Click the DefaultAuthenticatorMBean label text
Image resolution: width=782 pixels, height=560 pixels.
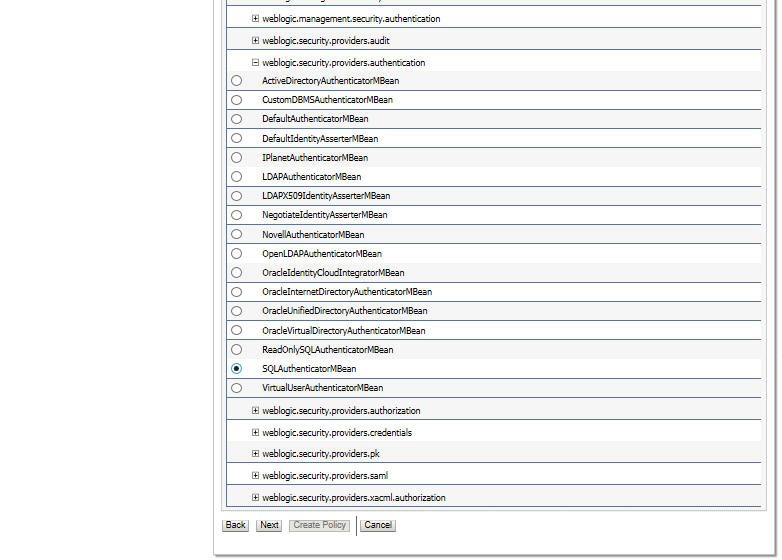(x=315, y=119)
